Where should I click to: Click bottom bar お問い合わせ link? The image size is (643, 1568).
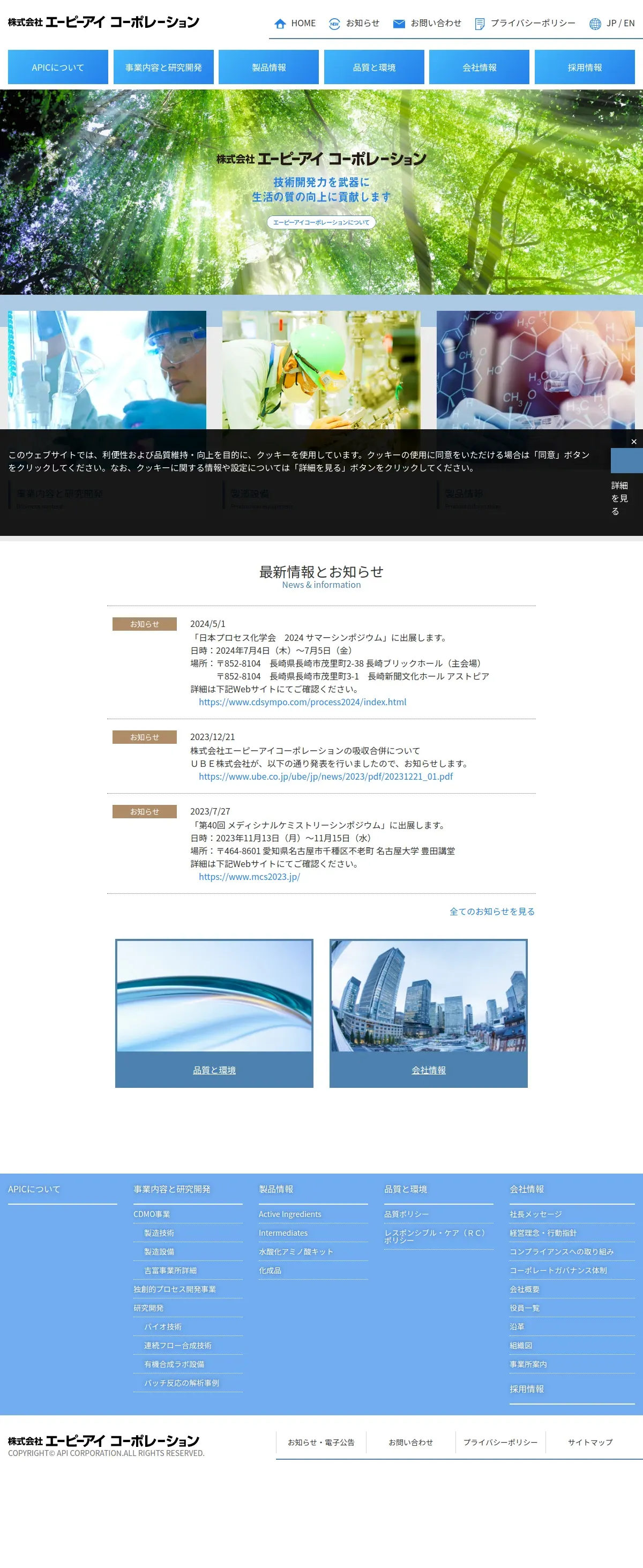(411, 1442)
